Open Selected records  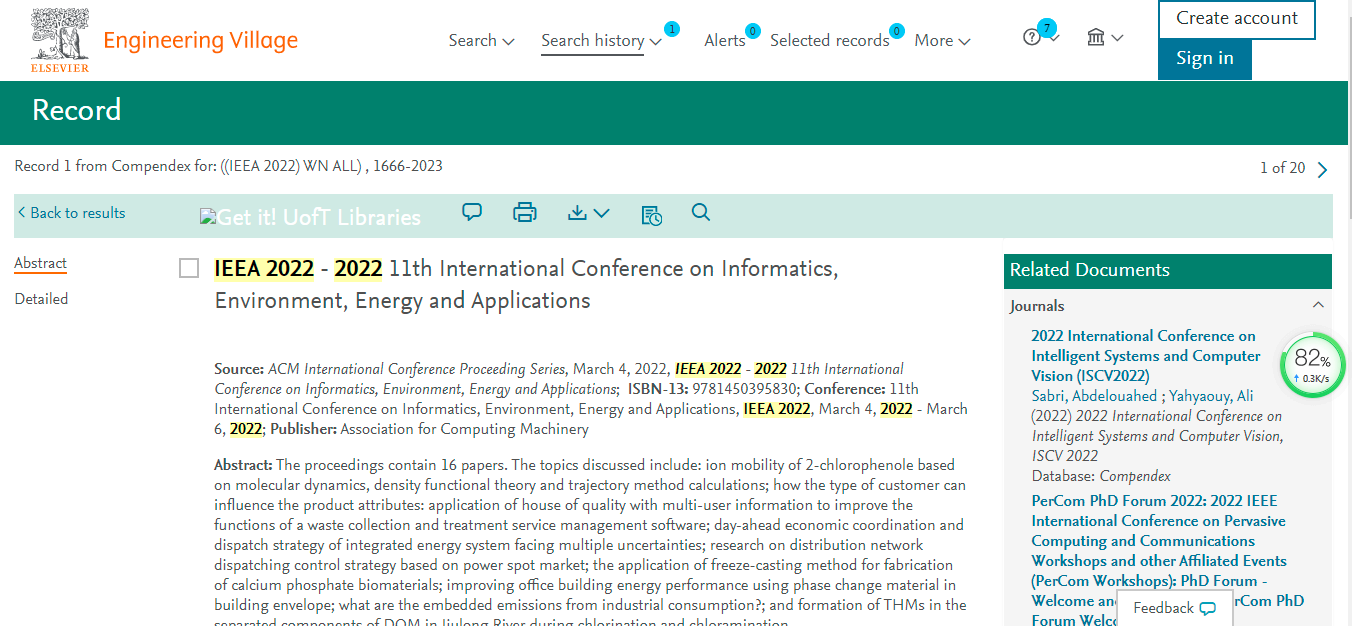coord(830,41)
